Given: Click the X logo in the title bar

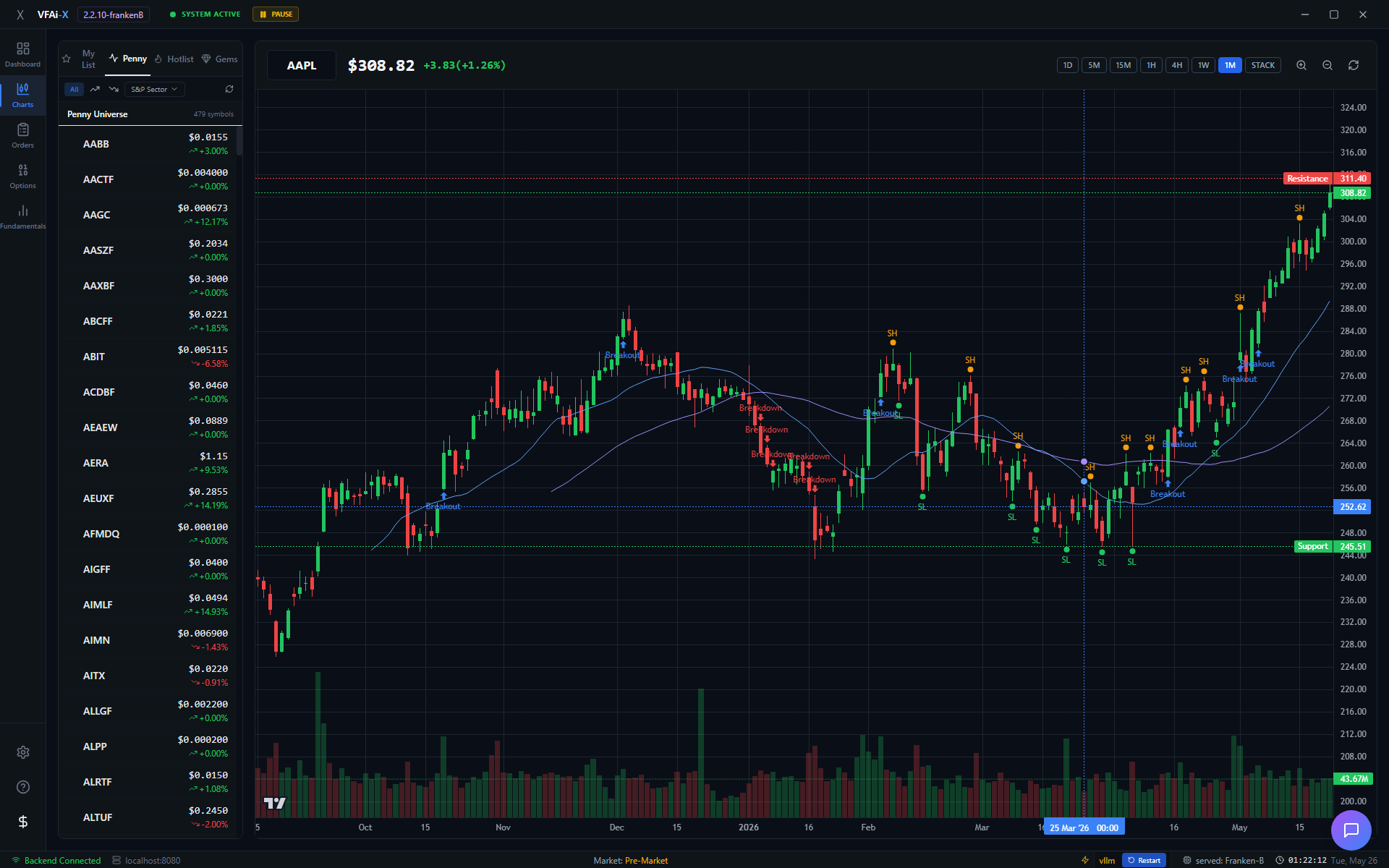Looking at the screenshot, I should pyautogui.click(x=20, y=14).
